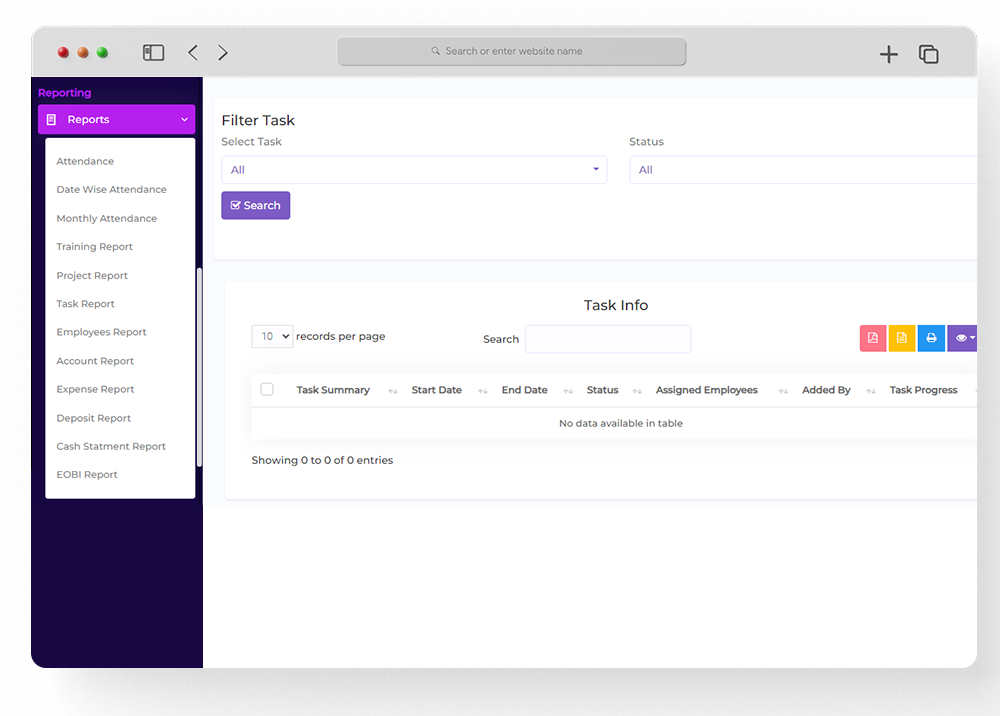This screenshot has height=716, width=1000.
Task: Toggle the browser sidebar icon
Action: (153, 52)
